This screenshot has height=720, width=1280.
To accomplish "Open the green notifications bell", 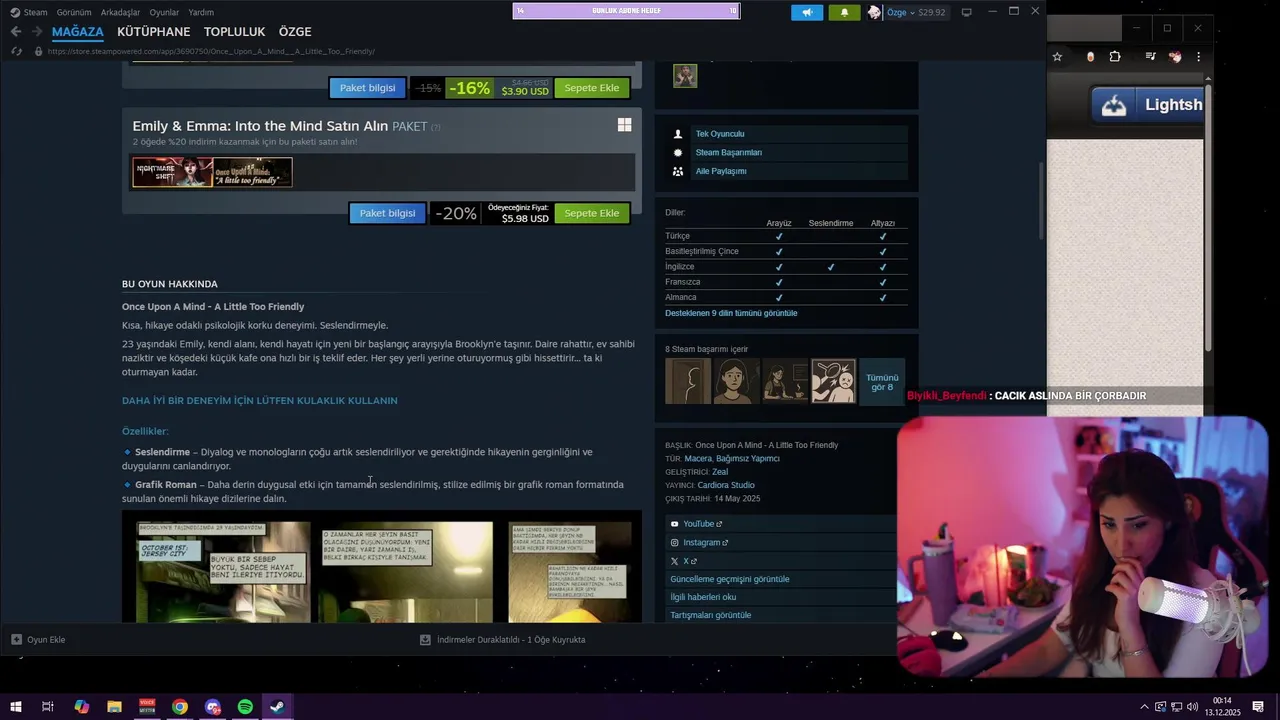I will click(844, 12).
